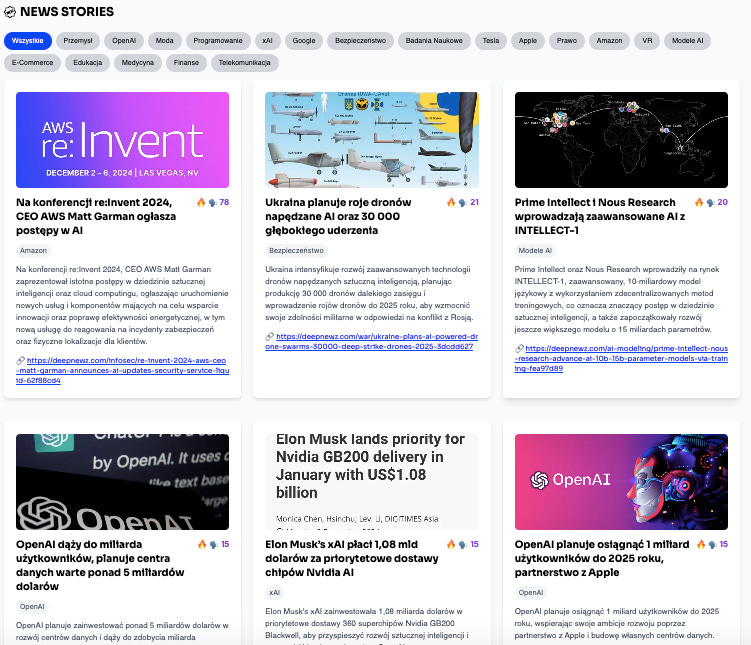
Task: Click link chain icon under AWS story
Action: coord(21,361)
